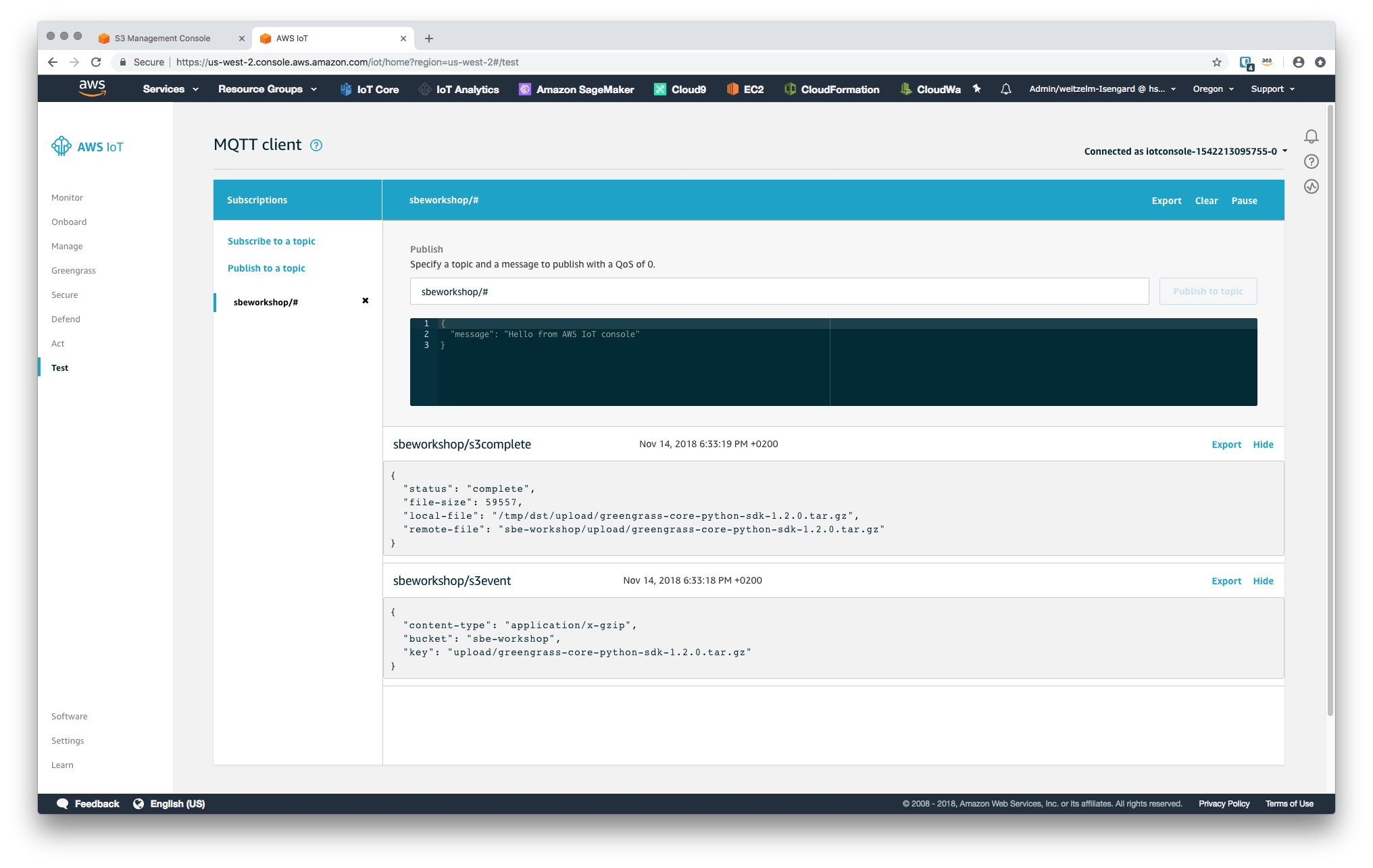Export the s3event message
Viewport: 1373px width, 868px height.
tap(1226, 581)
